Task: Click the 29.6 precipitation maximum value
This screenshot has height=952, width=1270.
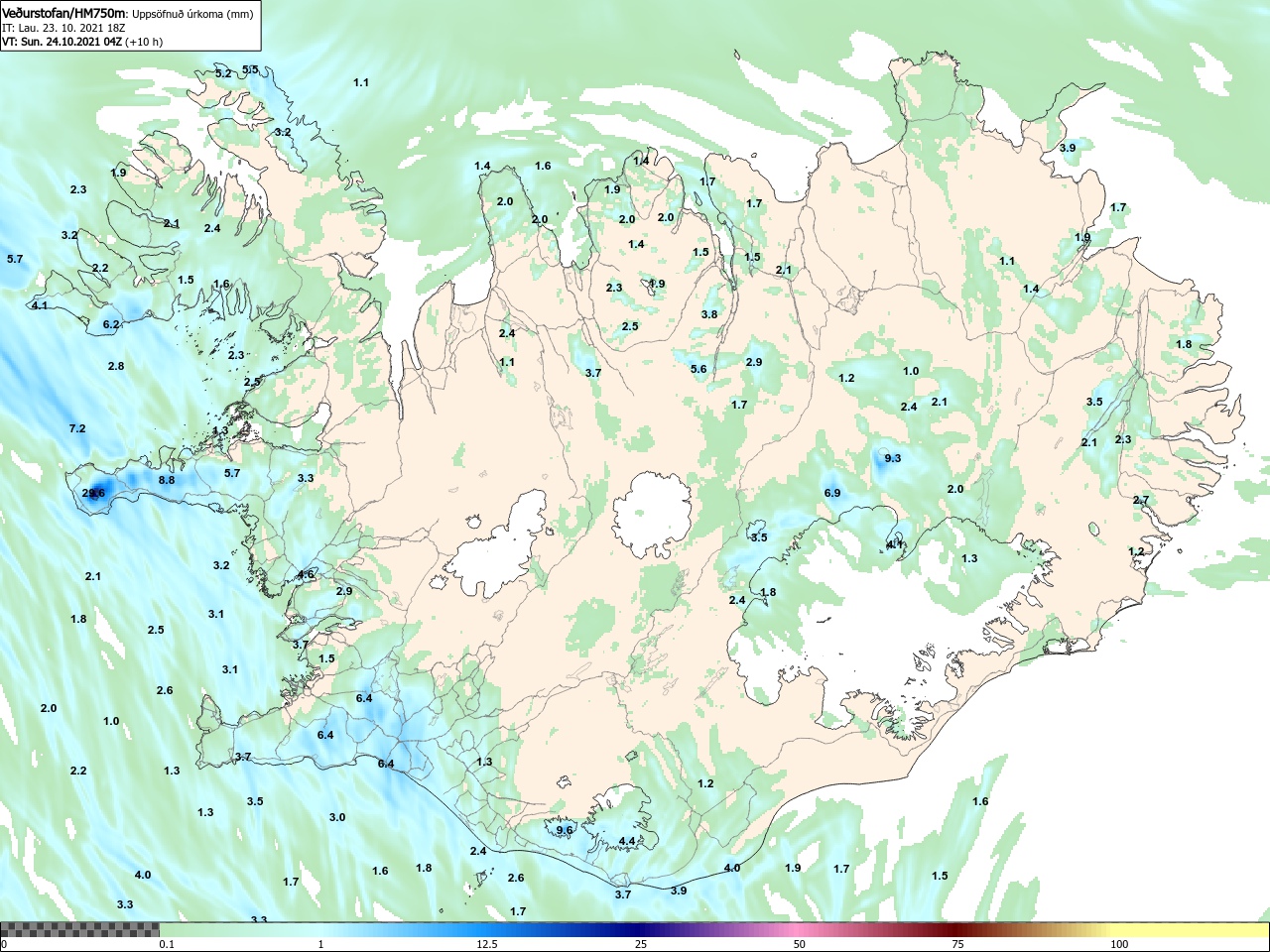Action: 93,493
